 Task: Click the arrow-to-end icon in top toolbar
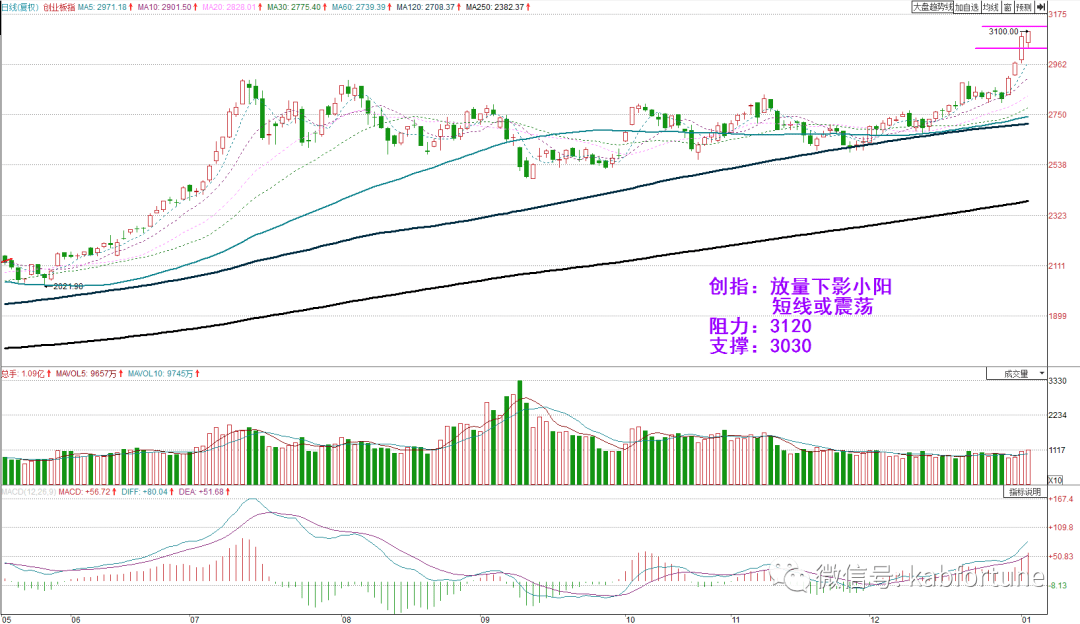coord(1041,7)
